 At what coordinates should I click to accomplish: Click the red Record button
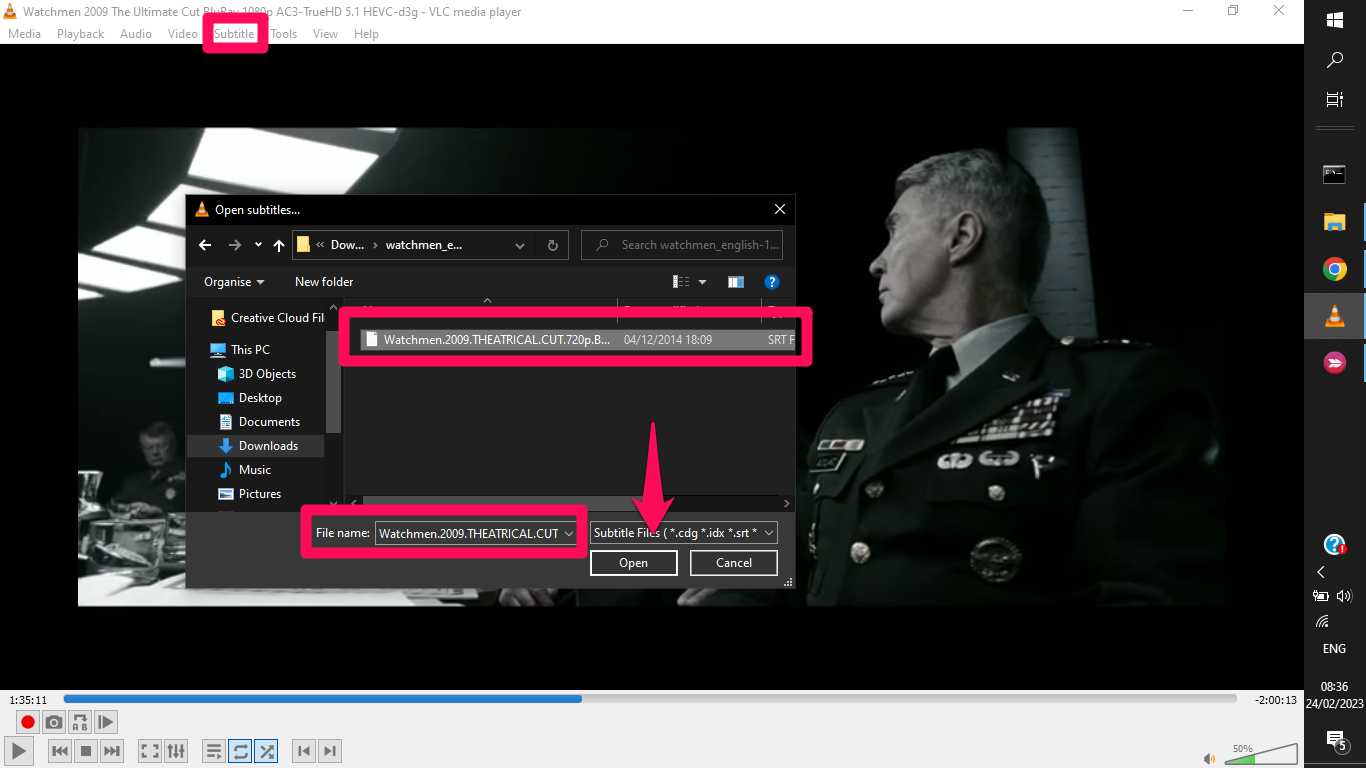(28, 722)
